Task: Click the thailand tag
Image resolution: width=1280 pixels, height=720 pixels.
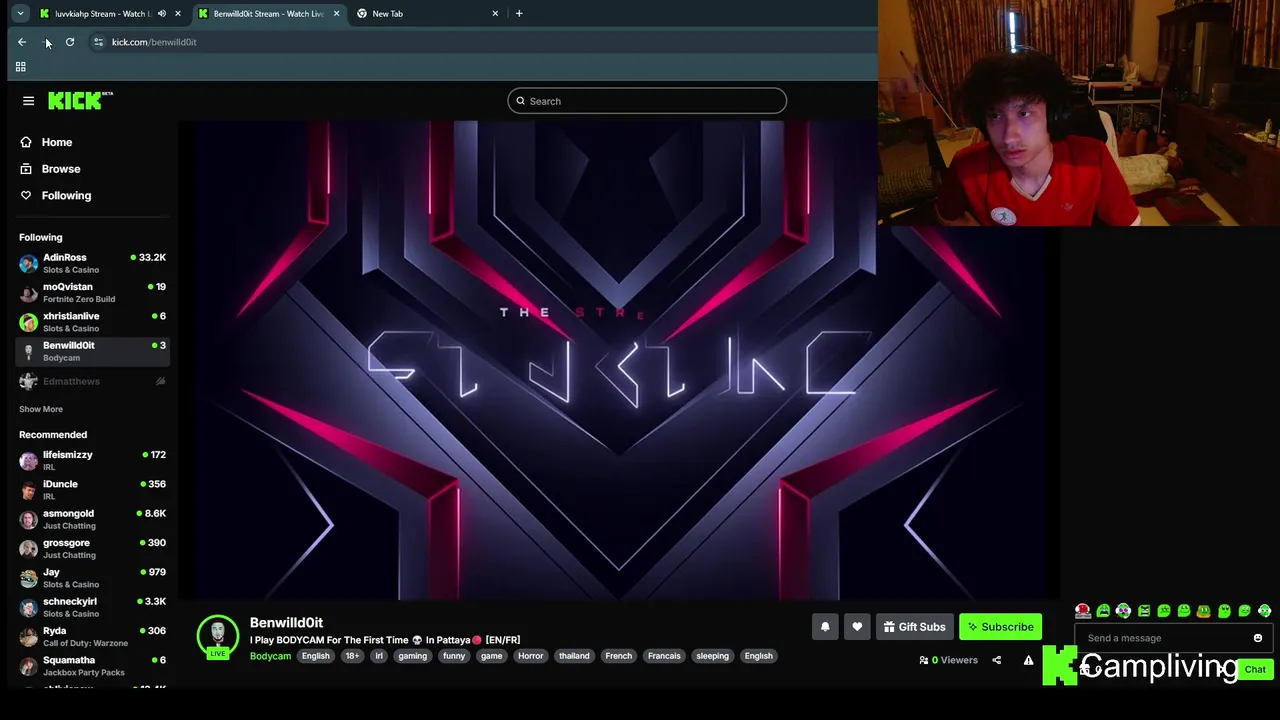Action: [x=574, y=656]
